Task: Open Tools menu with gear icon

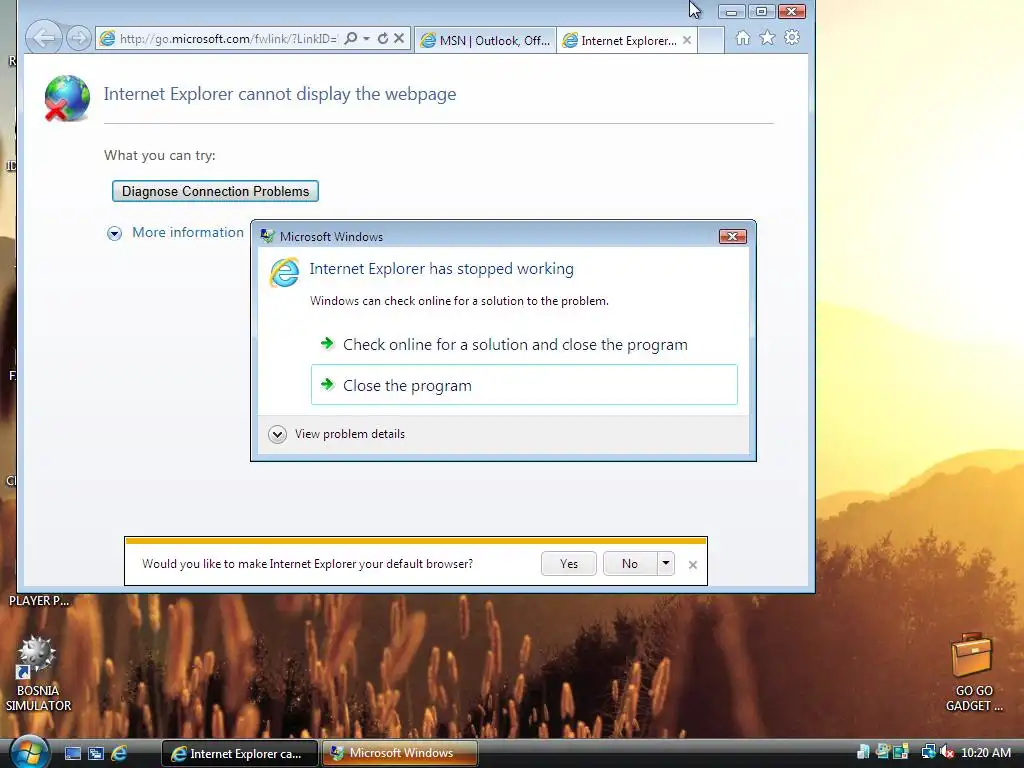Action: pos(792,38)
